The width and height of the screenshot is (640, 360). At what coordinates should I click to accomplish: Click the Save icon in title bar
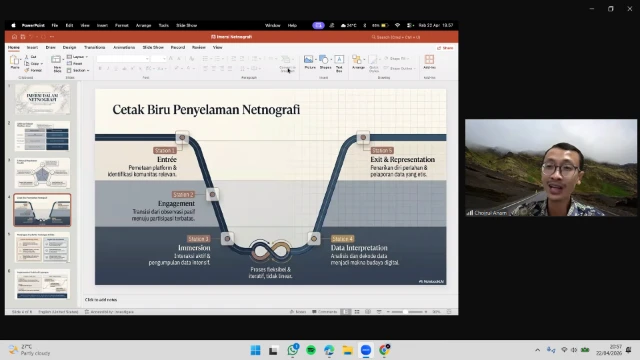[x=23, y=37]
